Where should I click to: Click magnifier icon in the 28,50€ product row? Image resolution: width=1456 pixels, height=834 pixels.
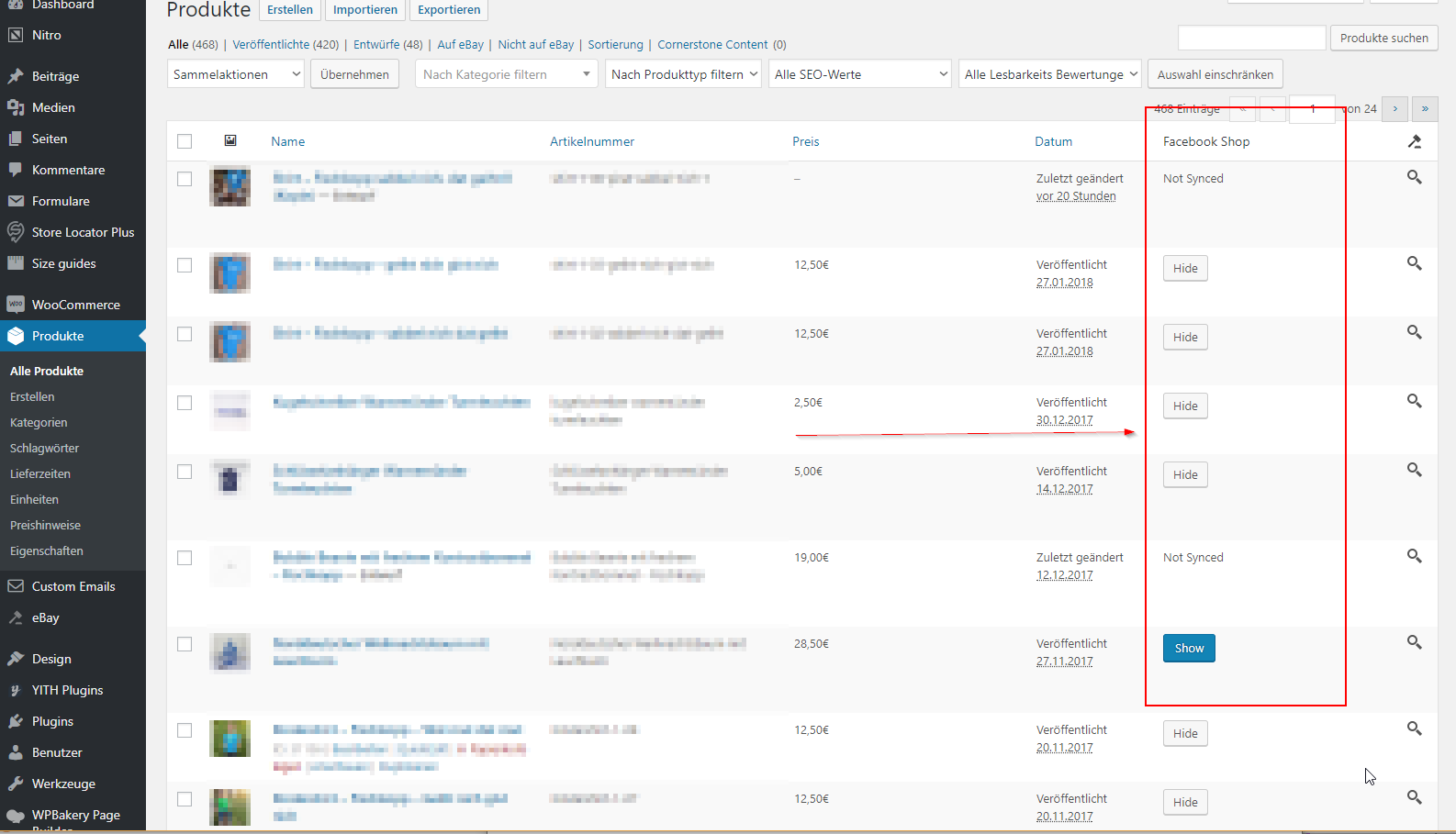[1415, 642]
